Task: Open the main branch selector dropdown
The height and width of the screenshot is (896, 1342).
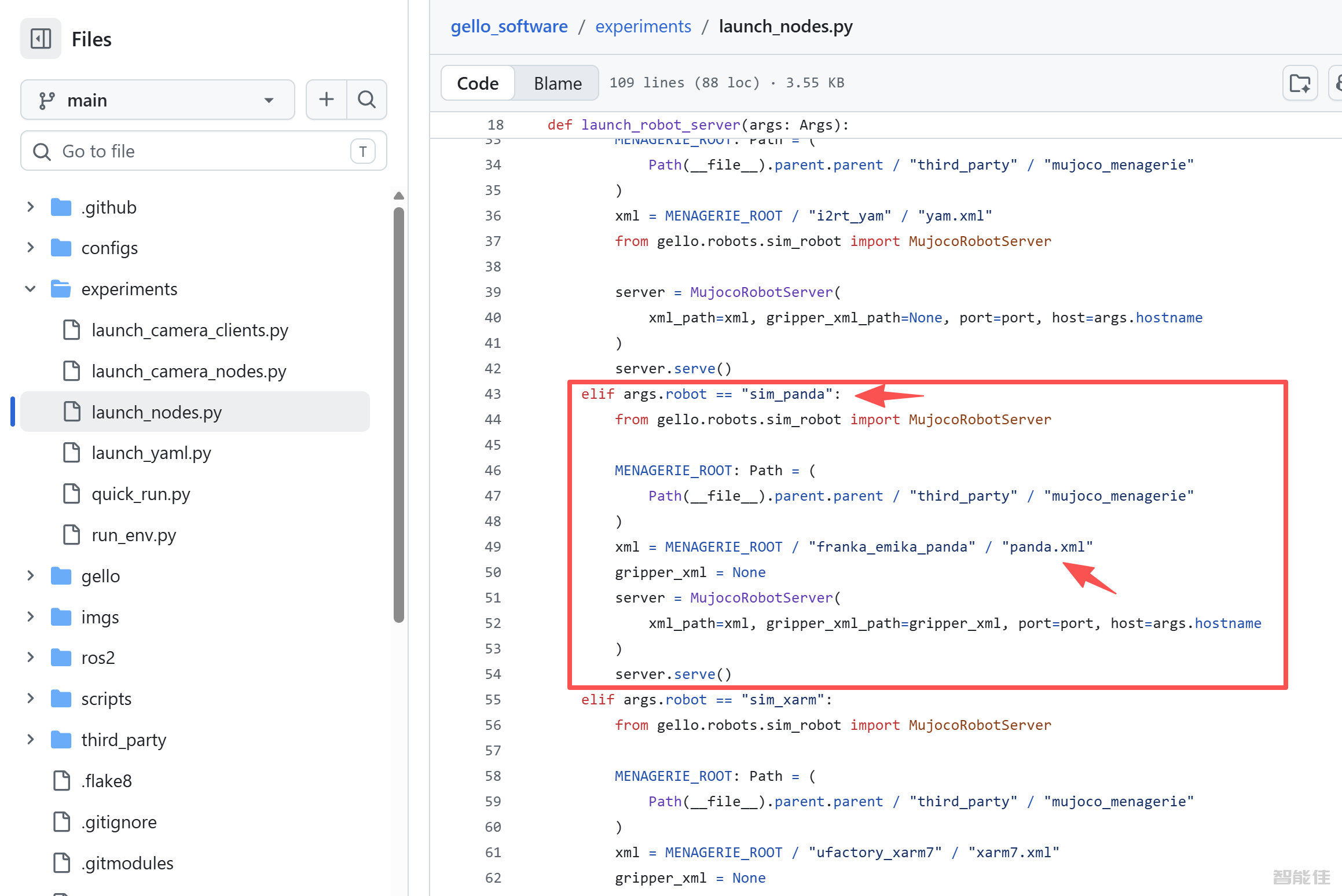Action: (x=157, y=100)
